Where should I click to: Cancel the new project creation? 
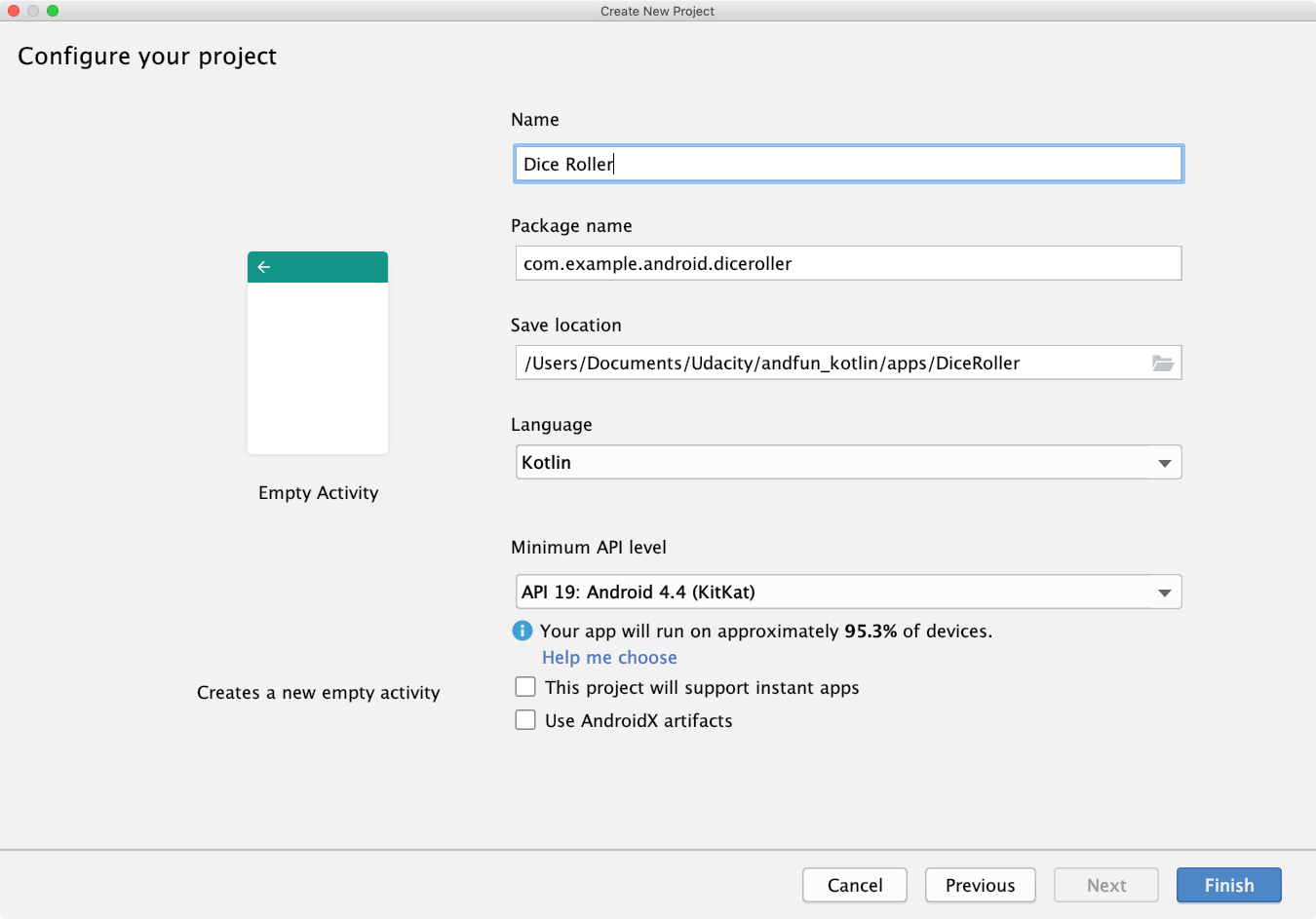854,885
